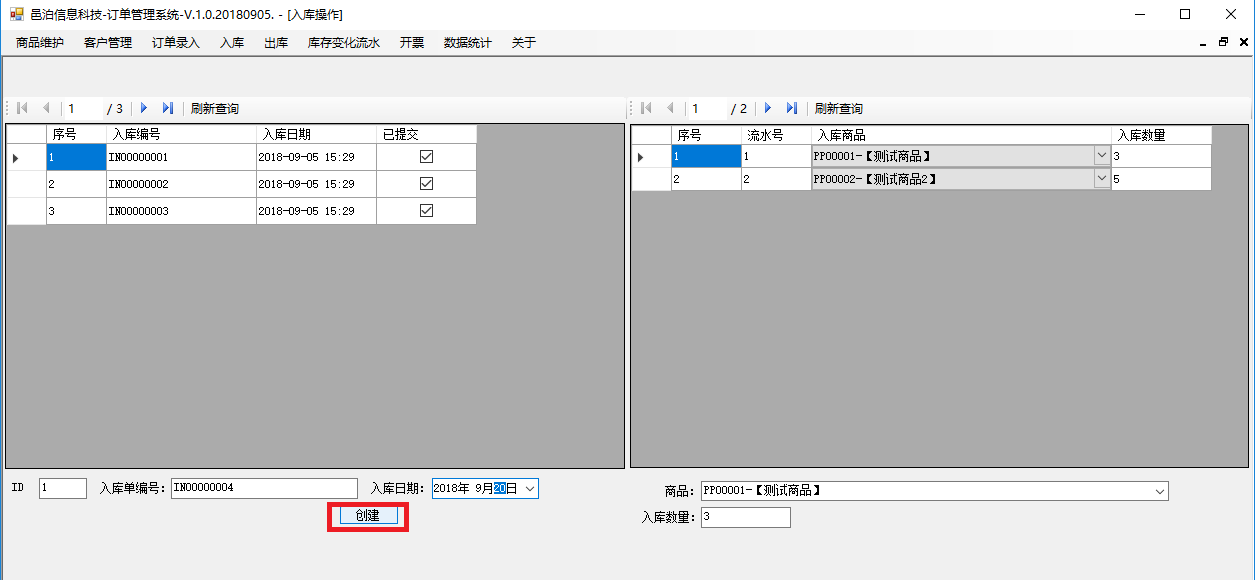
Task: Click the quantity cell showing 3 in right grid
Action: 1161,156
